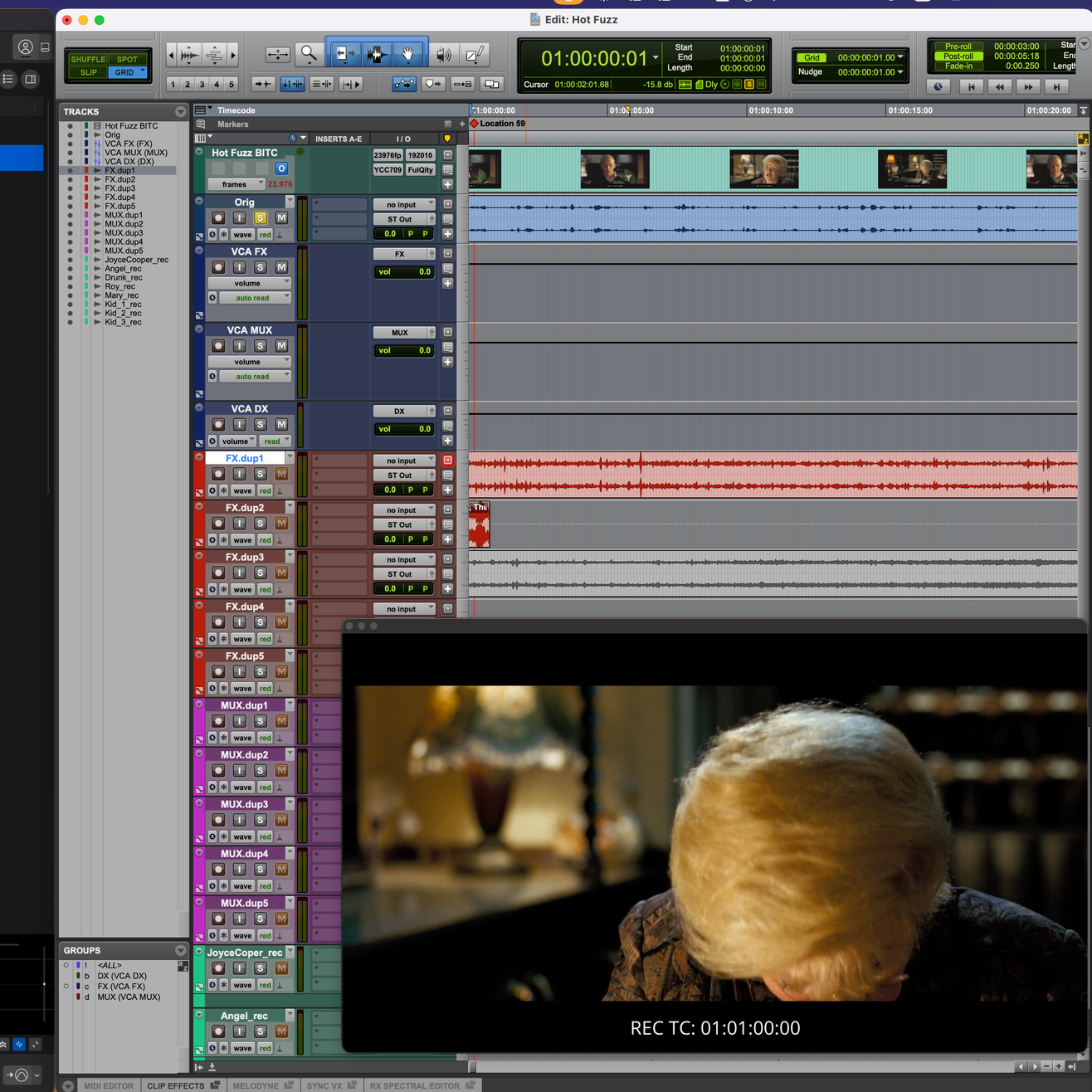The height and width of the screenshot is (1092, 1092).
Task: Recall zoom preset 1
Action: click(x=173, y=84)
